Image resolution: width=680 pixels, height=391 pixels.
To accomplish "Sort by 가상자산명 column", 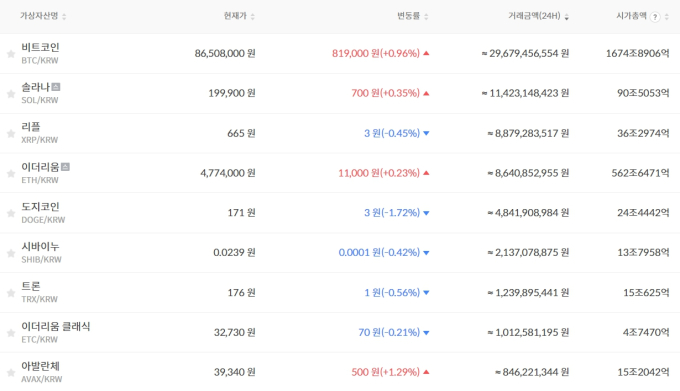I will [x=43, y=16].
